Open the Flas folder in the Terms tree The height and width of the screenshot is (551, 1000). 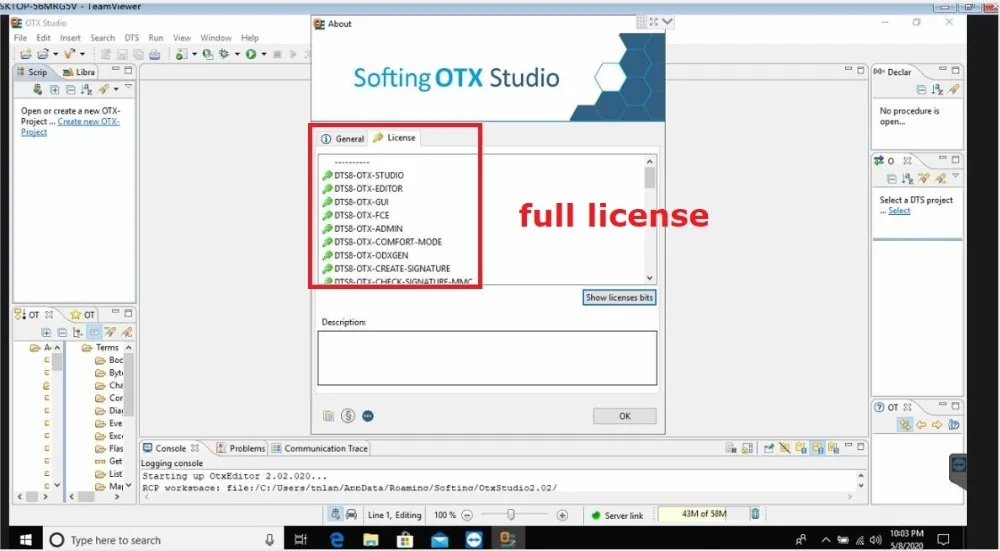109,448
